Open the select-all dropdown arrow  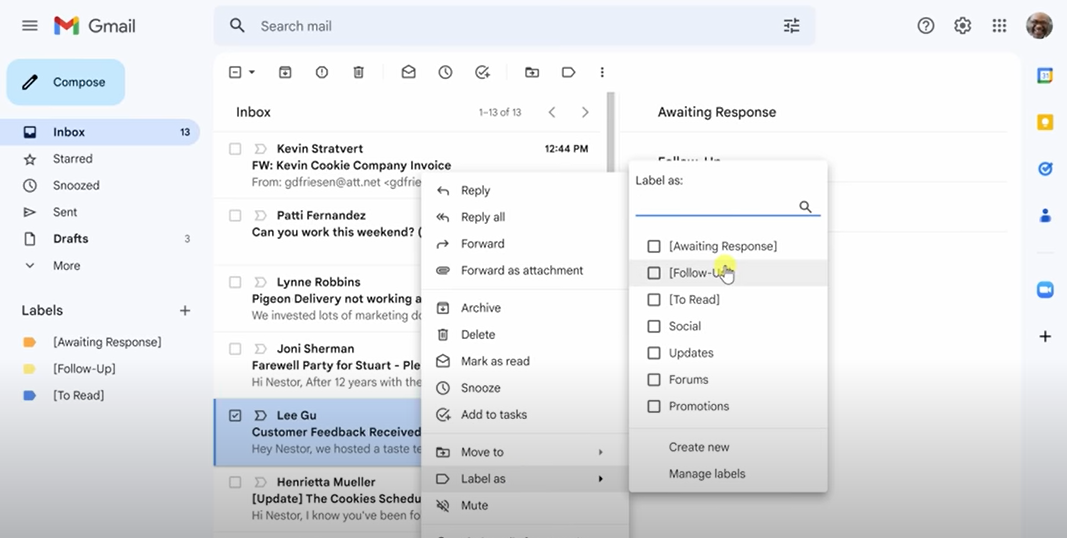(252, 72)
